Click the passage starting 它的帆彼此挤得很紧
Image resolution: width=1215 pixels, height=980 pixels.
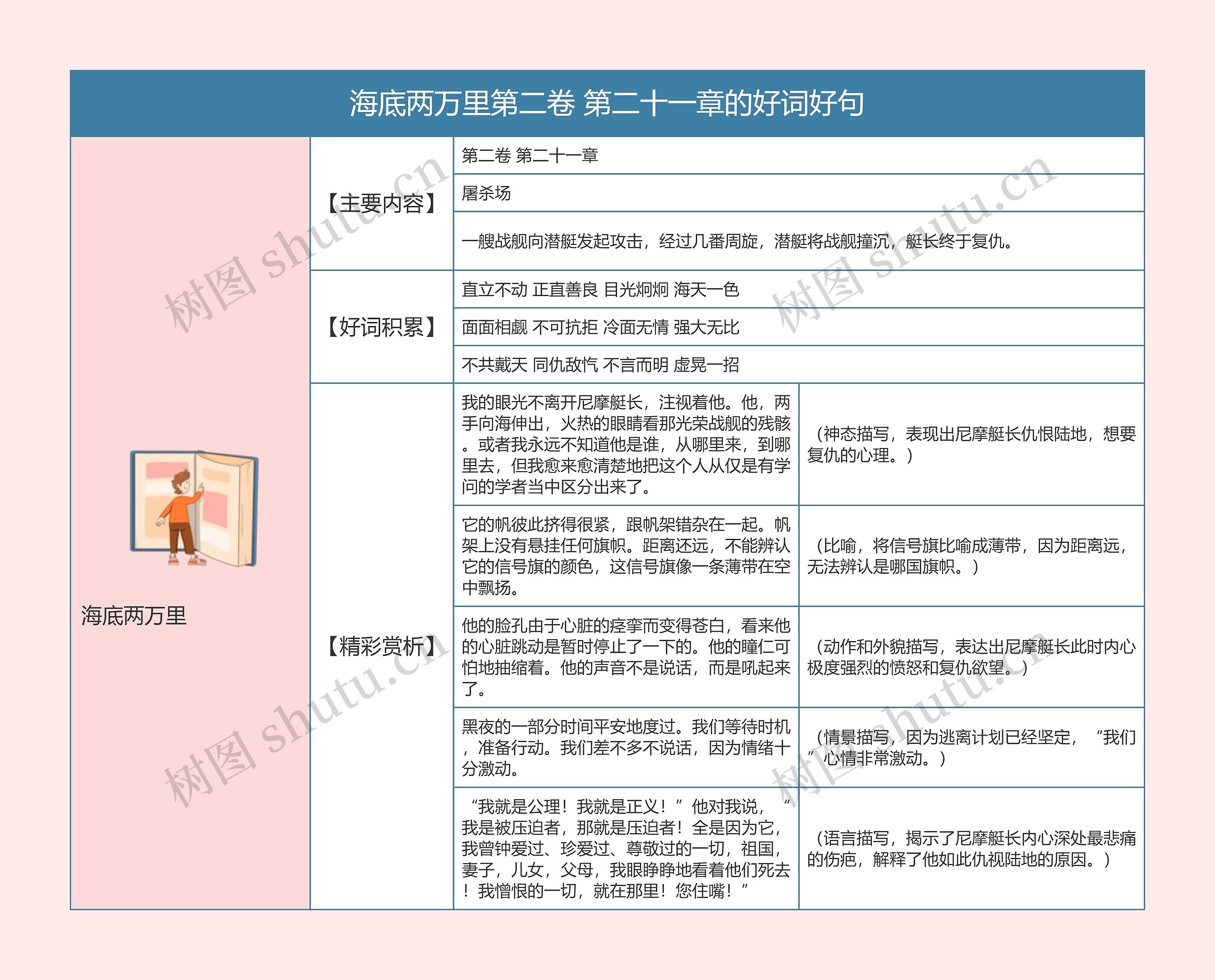point(626,556)
